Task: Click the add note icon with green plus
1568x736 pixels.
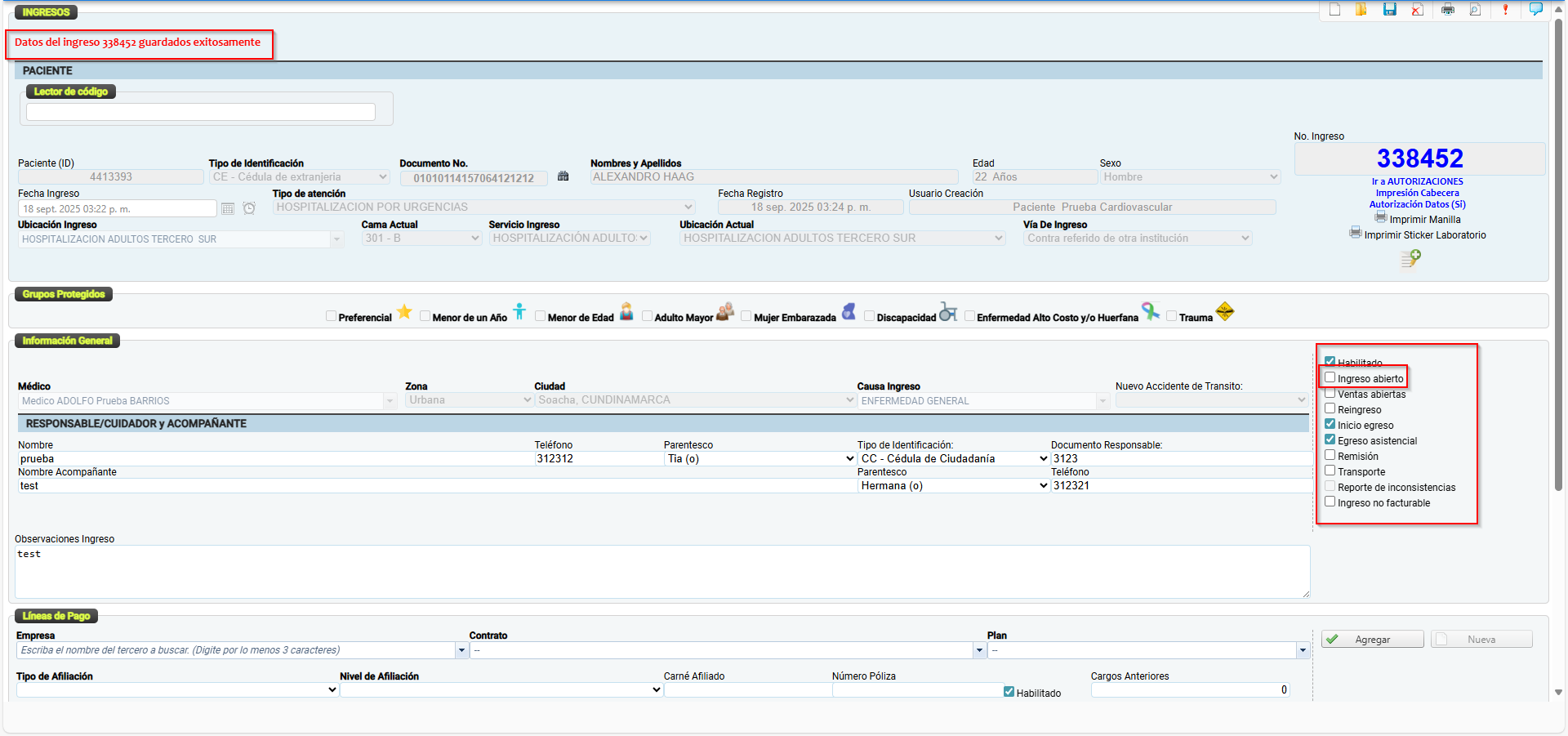Action: (1410, 259)
